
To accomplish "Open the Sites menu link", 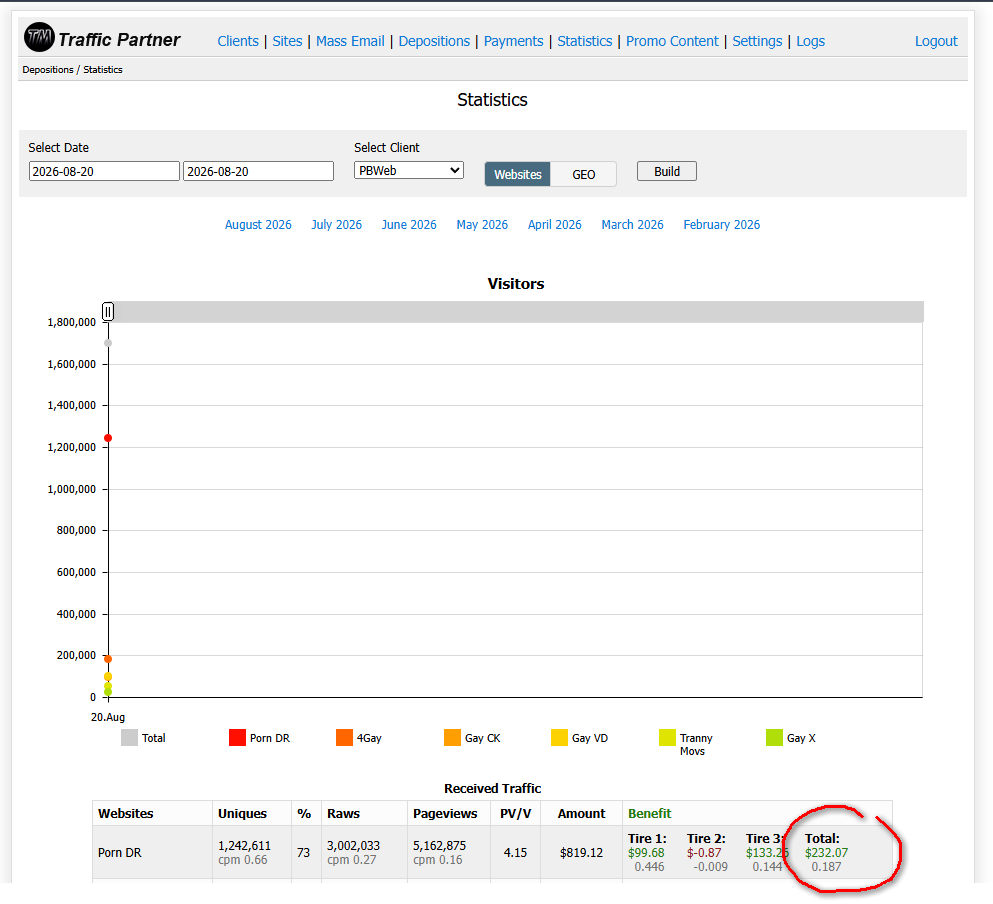I will coord(287,41).
